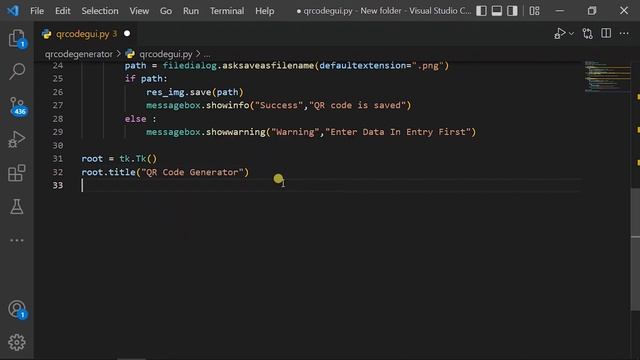
Task: Click the showwarning call on line 29
Action: tap(236, 132)
